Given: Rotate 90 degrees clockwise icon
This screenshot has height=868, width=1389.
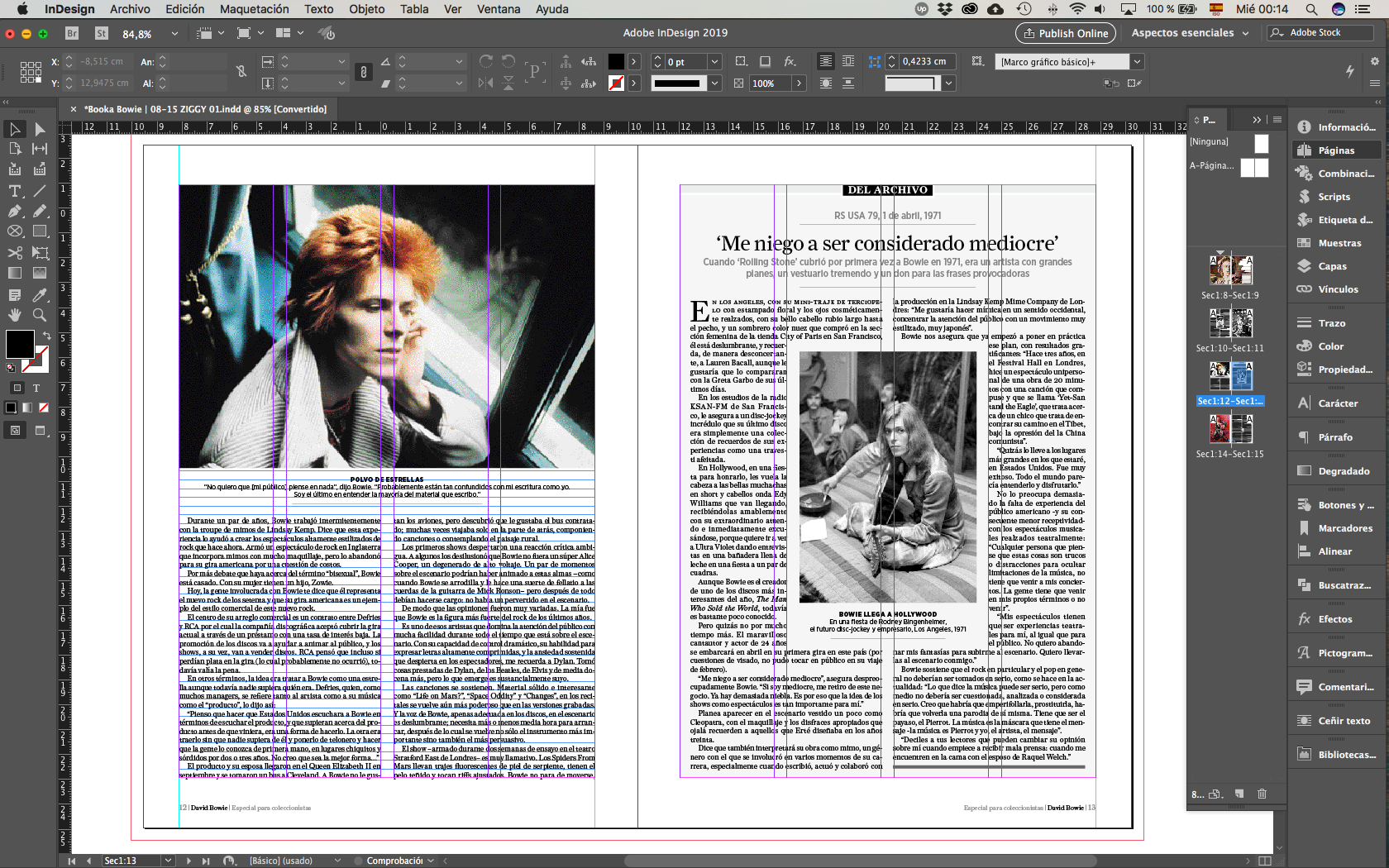Looking at the screenshot, I should (486, 61).
